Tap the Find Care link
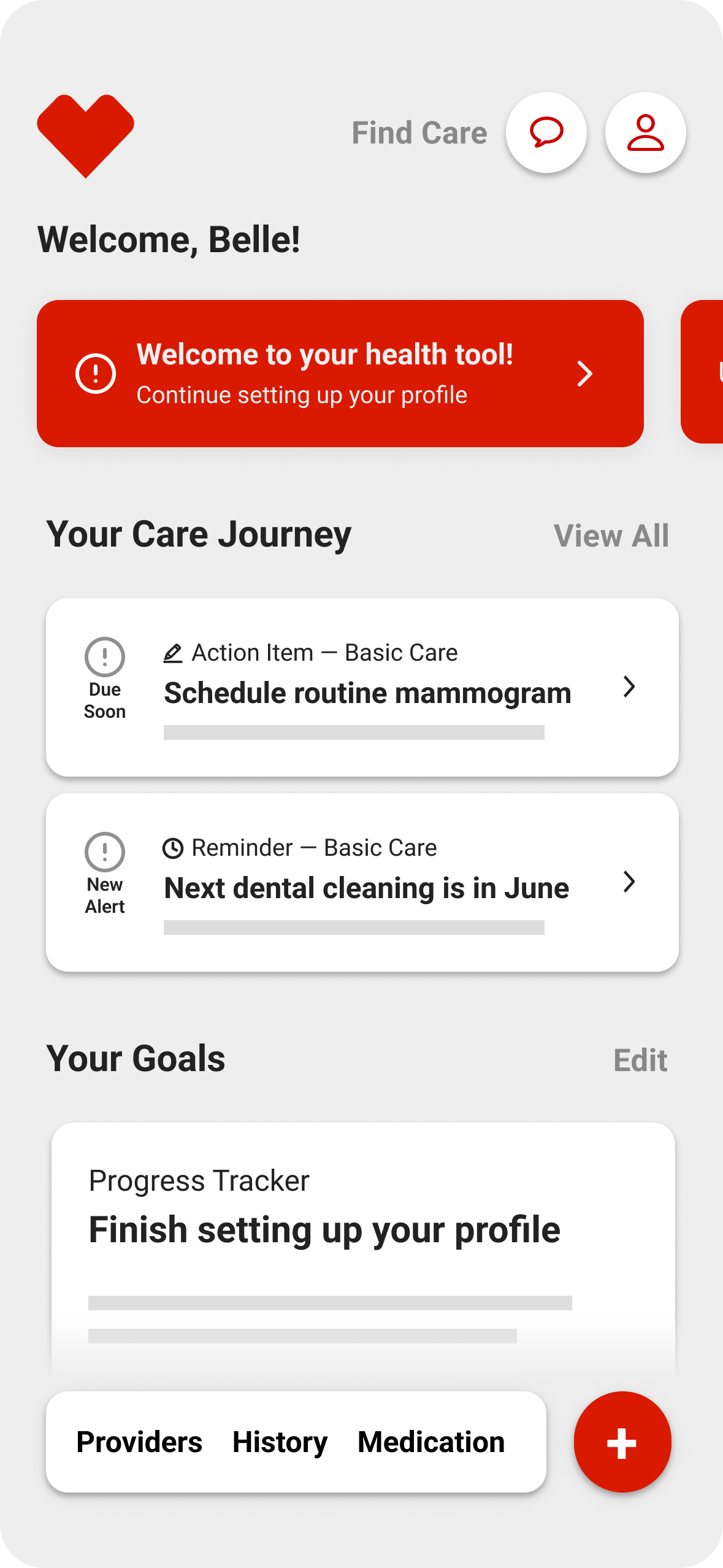Viewport: 723px width, 1568px height. point(419,133)
